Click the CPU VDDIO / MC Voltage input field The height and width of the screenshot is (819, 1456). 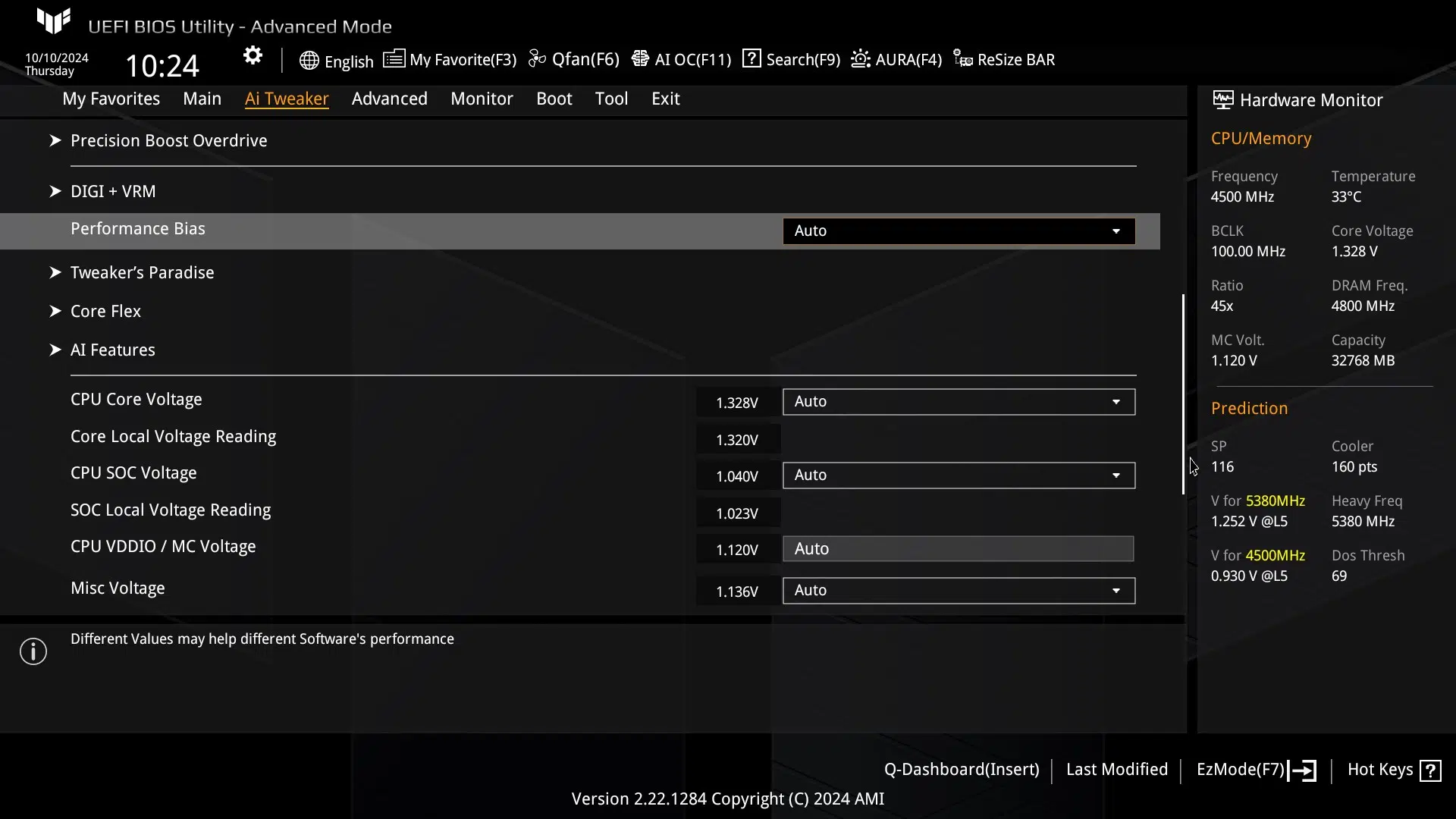(959, 549)
